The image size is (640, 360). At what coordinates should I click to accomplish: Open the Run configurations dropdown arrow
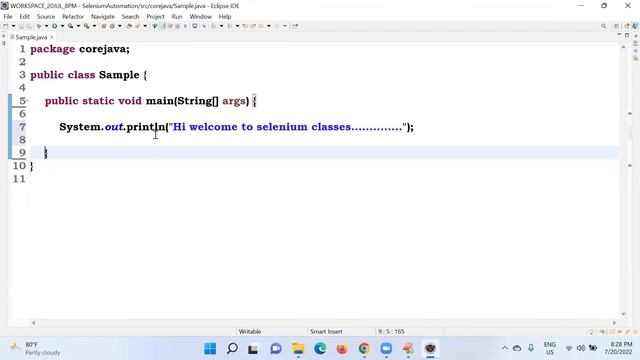click(x=62, y=26)
